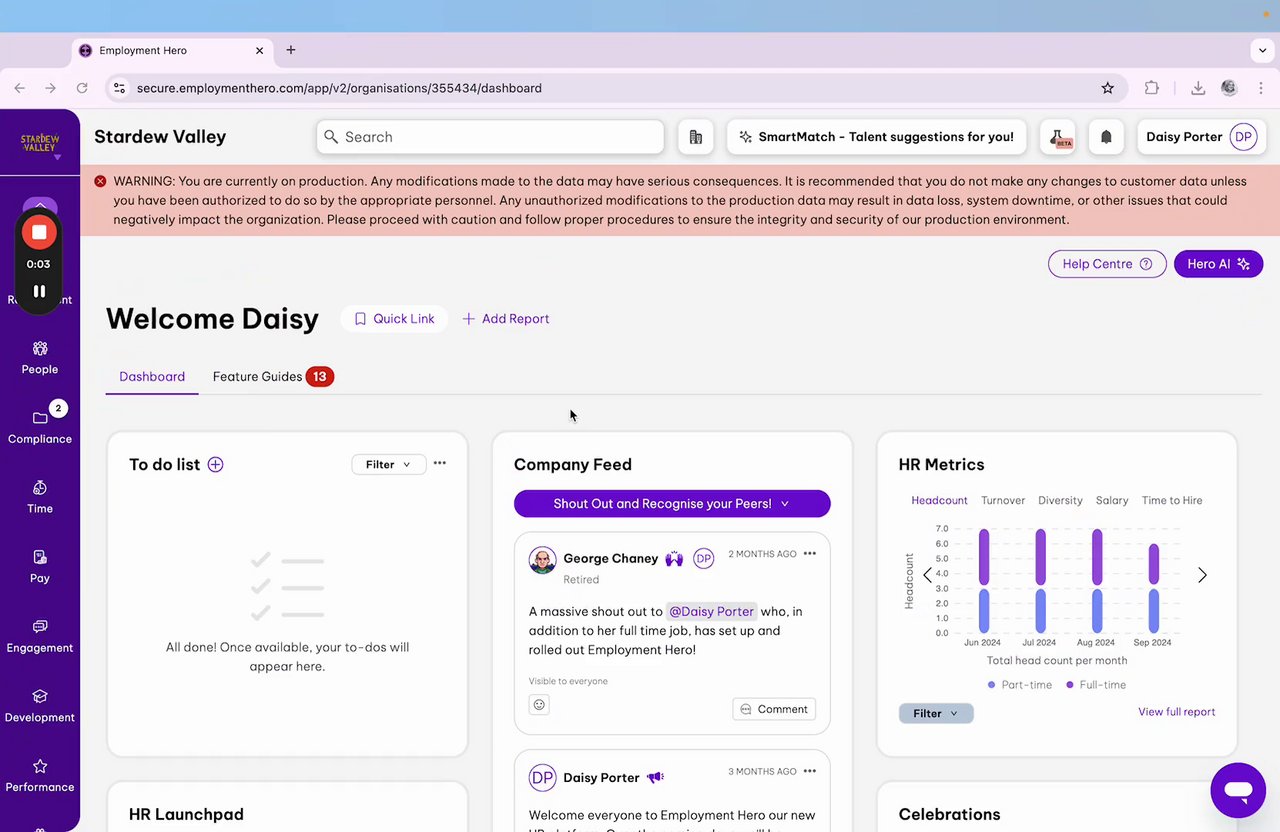Open the Development sidebar section

click(x=40, y=705)
